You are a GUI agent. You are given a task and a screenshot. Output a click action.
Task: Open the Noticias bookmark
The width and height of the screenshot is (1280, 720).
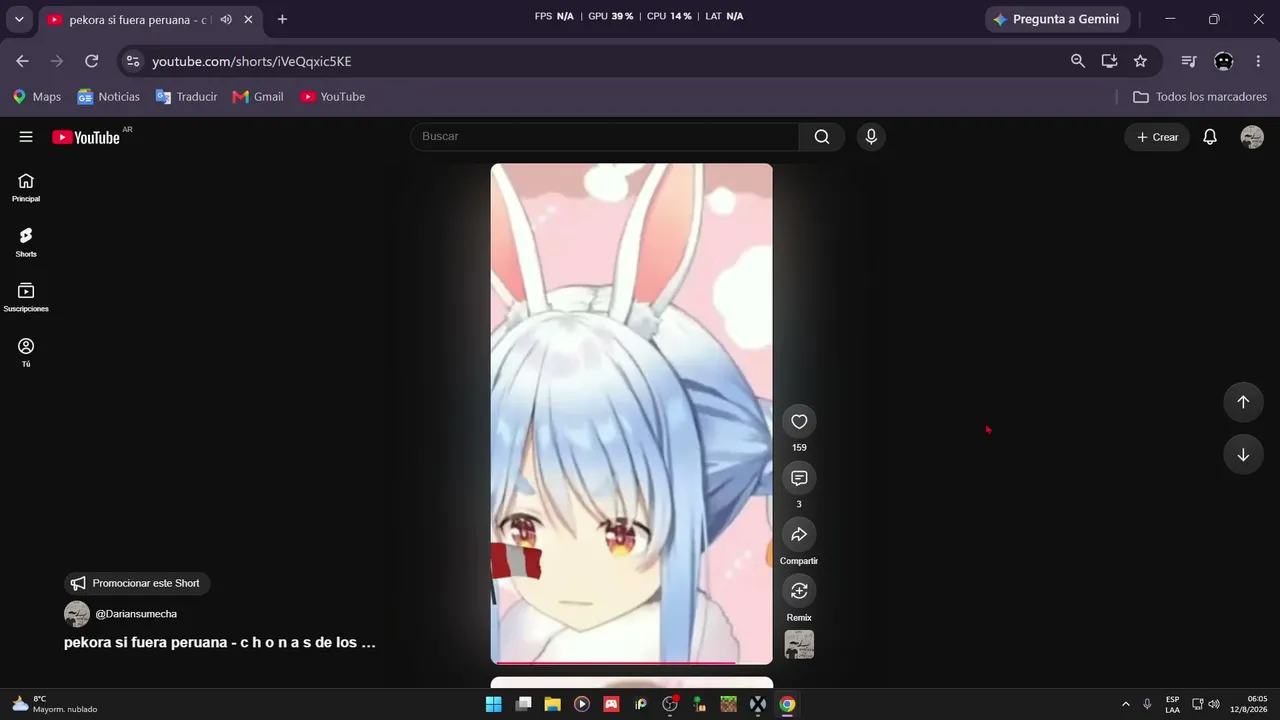[x=109, y=97]
